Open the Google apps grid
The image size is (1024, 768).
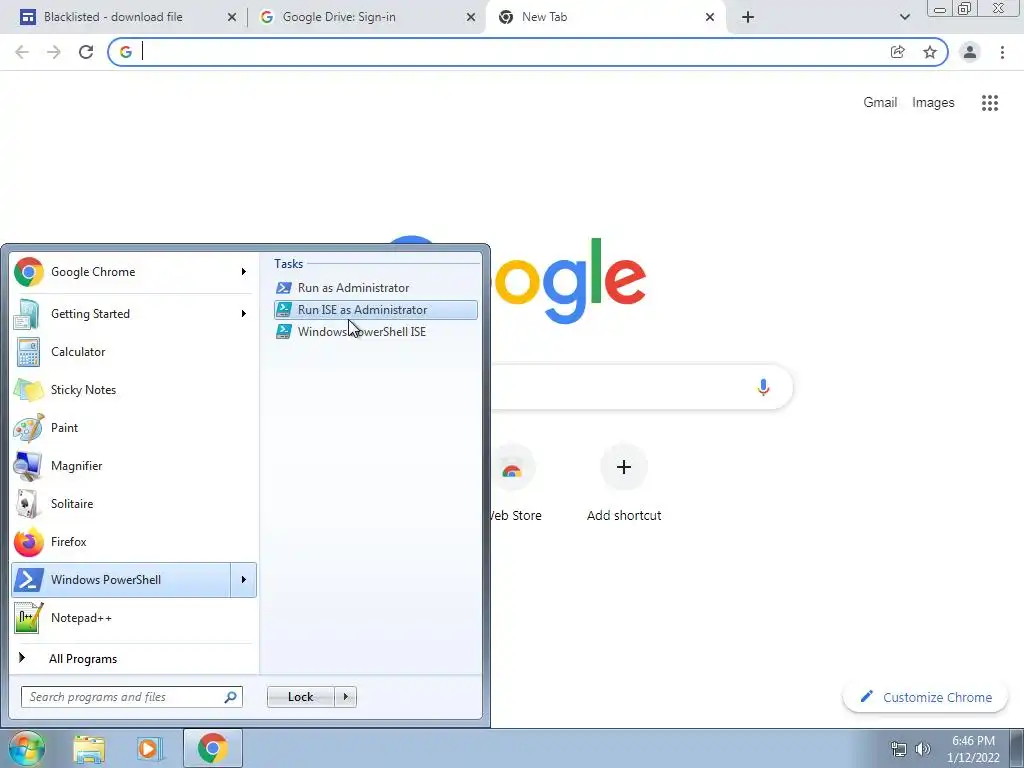coord(990,103)
